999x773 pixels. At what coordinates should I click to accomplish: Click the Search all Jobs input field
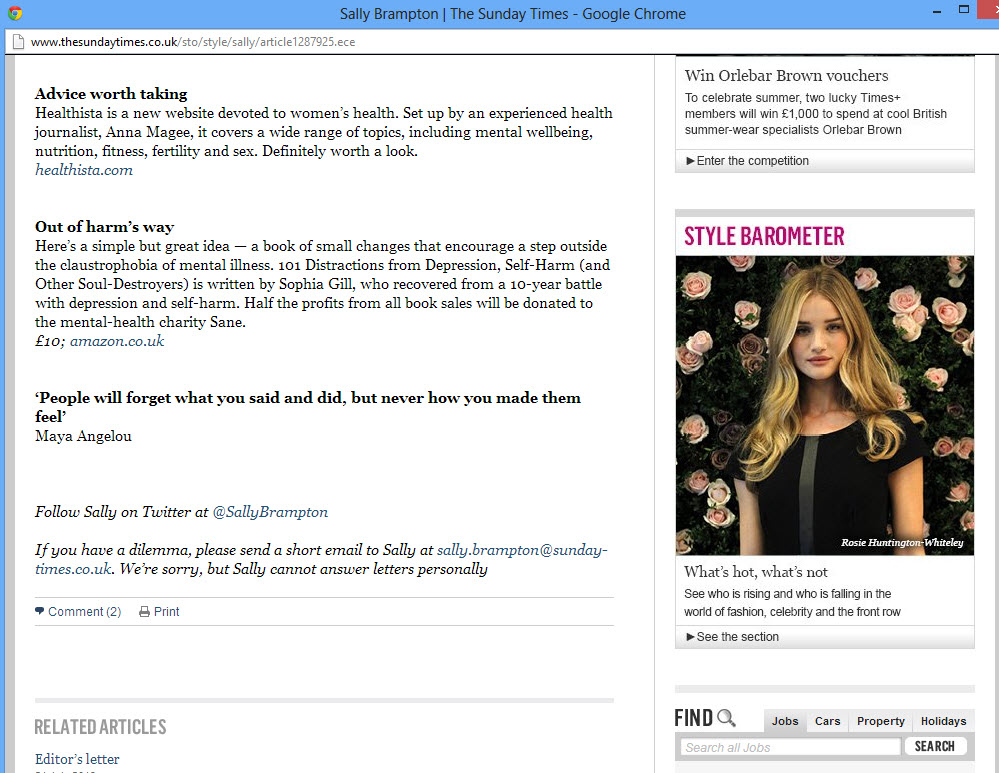click(x=791, y=747)
